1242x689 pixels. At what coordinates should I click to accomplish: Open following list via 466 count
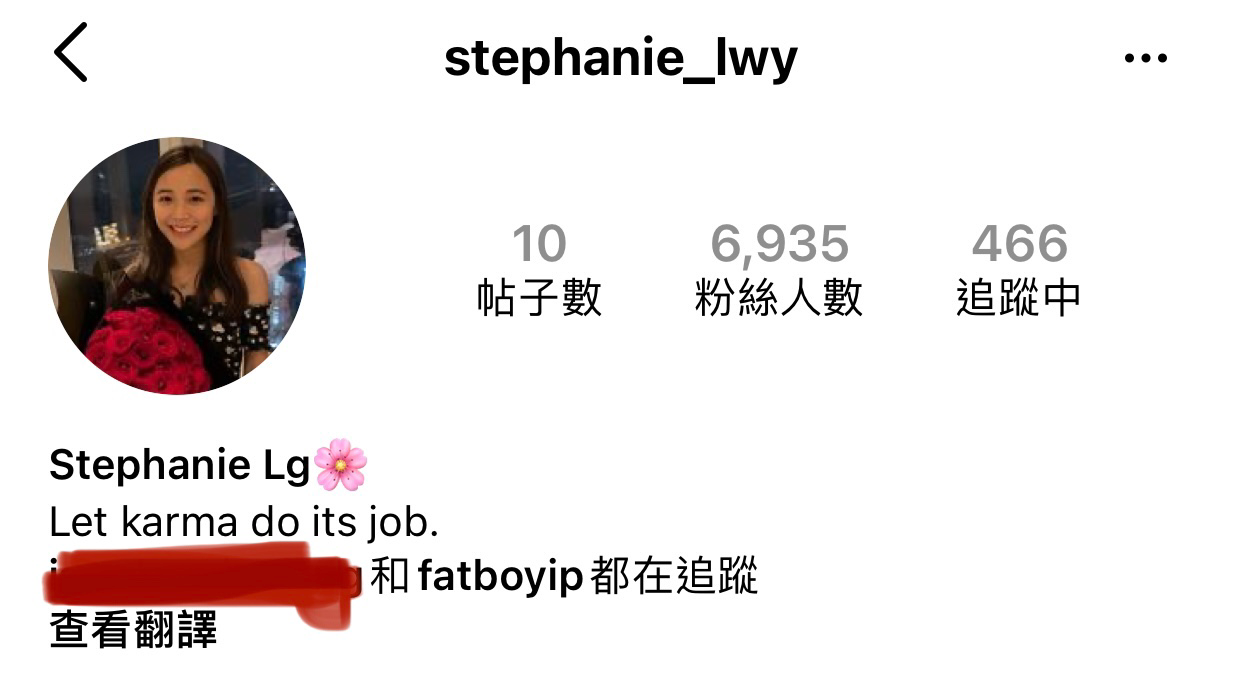pyautogui.click(x=1019, y=244)
